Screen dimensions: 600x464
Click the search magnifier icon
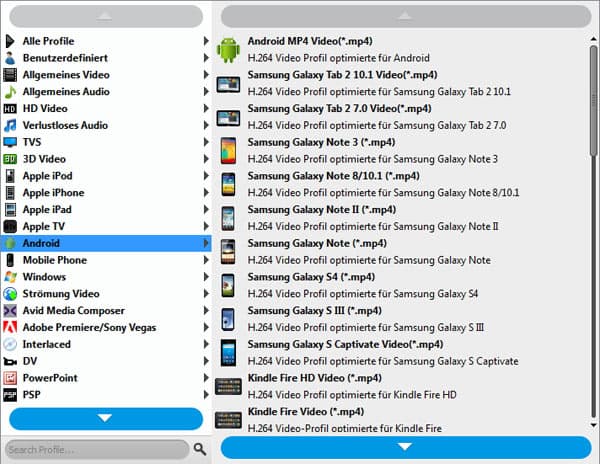click(x=200, y=449)
